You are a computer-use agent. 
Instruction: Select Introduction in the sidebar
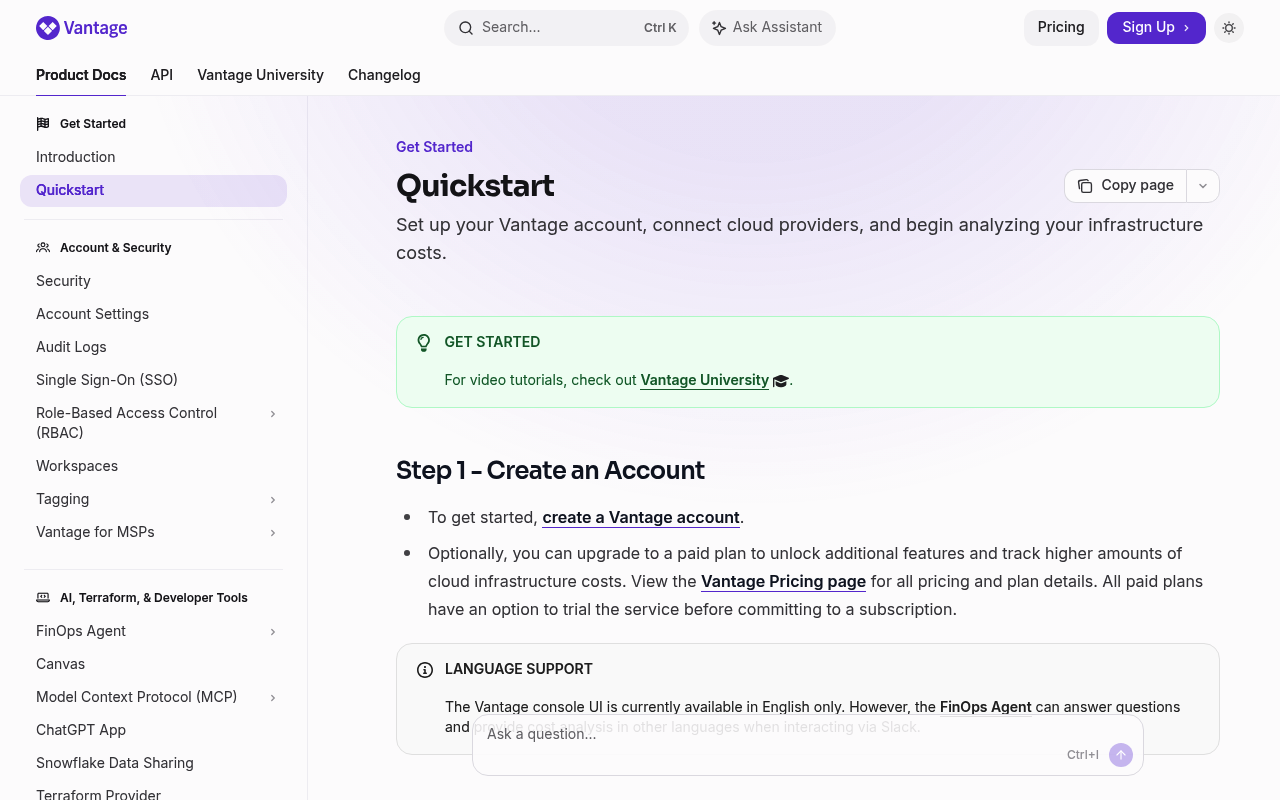pyautogui.click(x=153, y=157)
